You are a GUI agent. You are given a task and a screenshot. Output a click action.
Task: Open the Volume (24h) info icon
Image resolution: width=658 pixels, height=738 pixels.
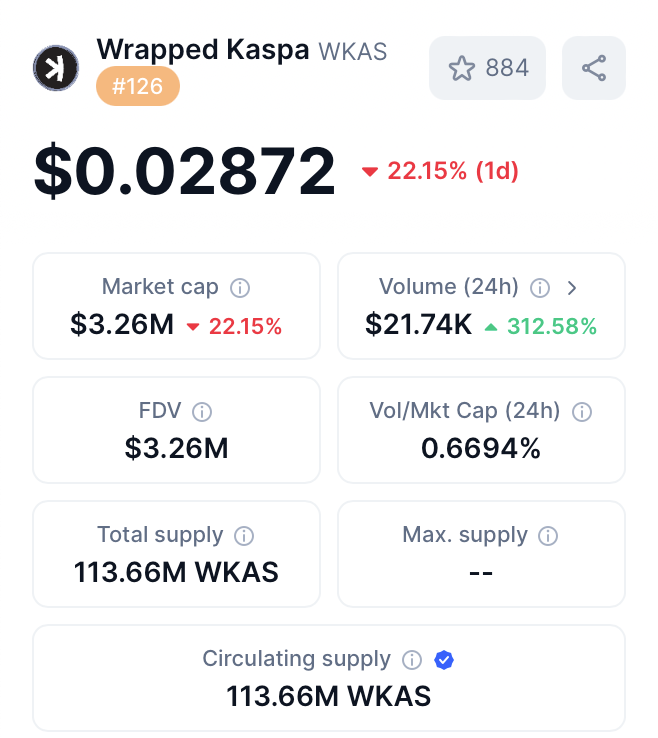tap(540, 288)
